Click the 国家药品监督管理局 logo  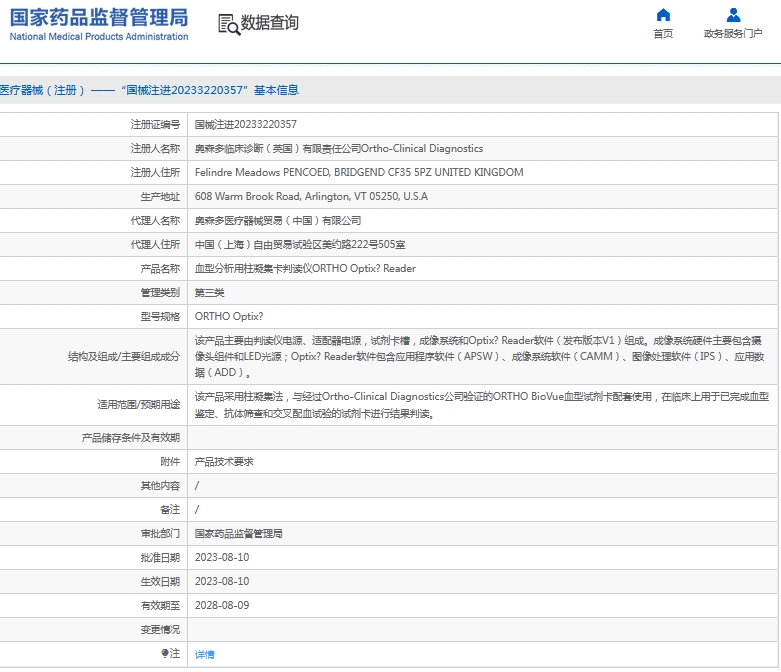pyautogui.click(x=99, y=17)
